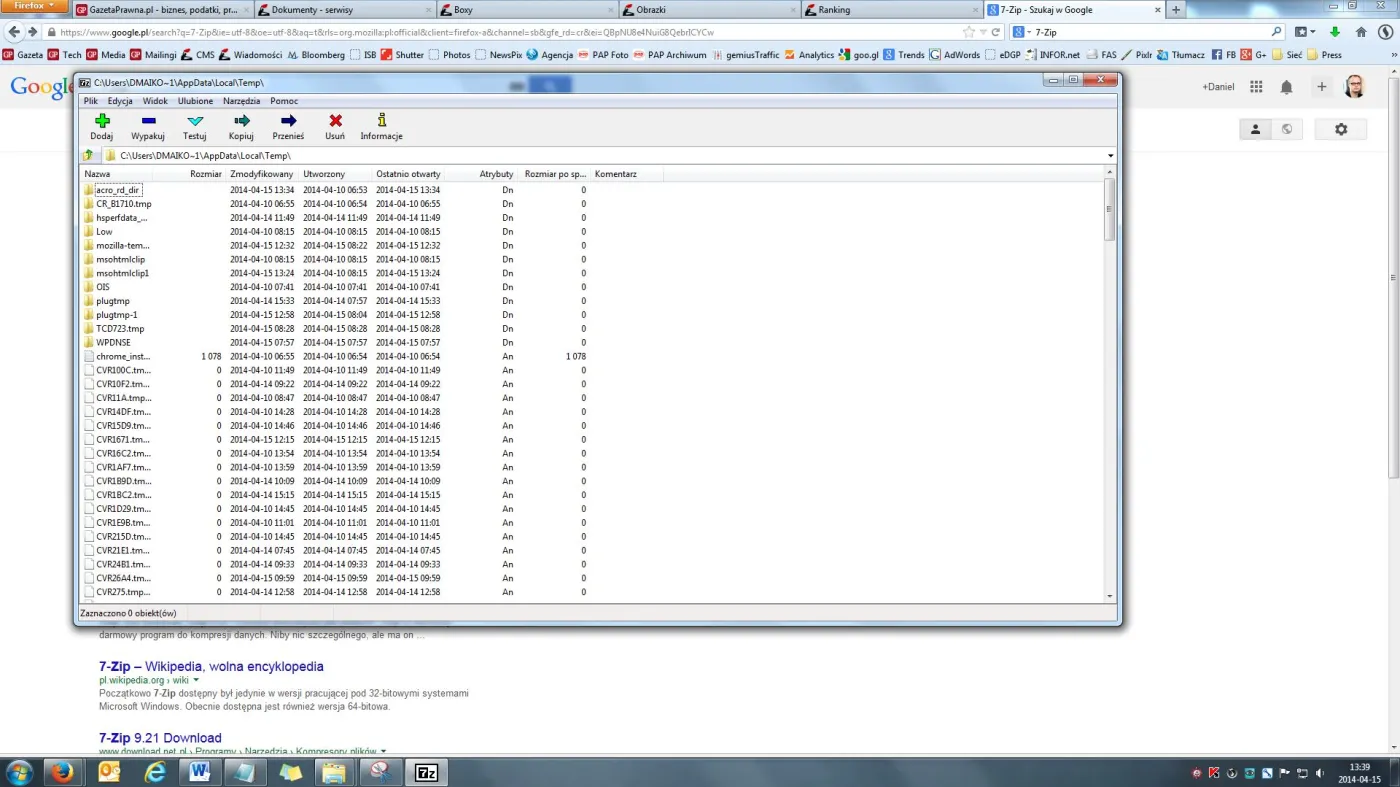The height and width of the screenshot is (787, 1400).
Task: Click the Usuń (delete) red X icon
Action: coord(335,120)
